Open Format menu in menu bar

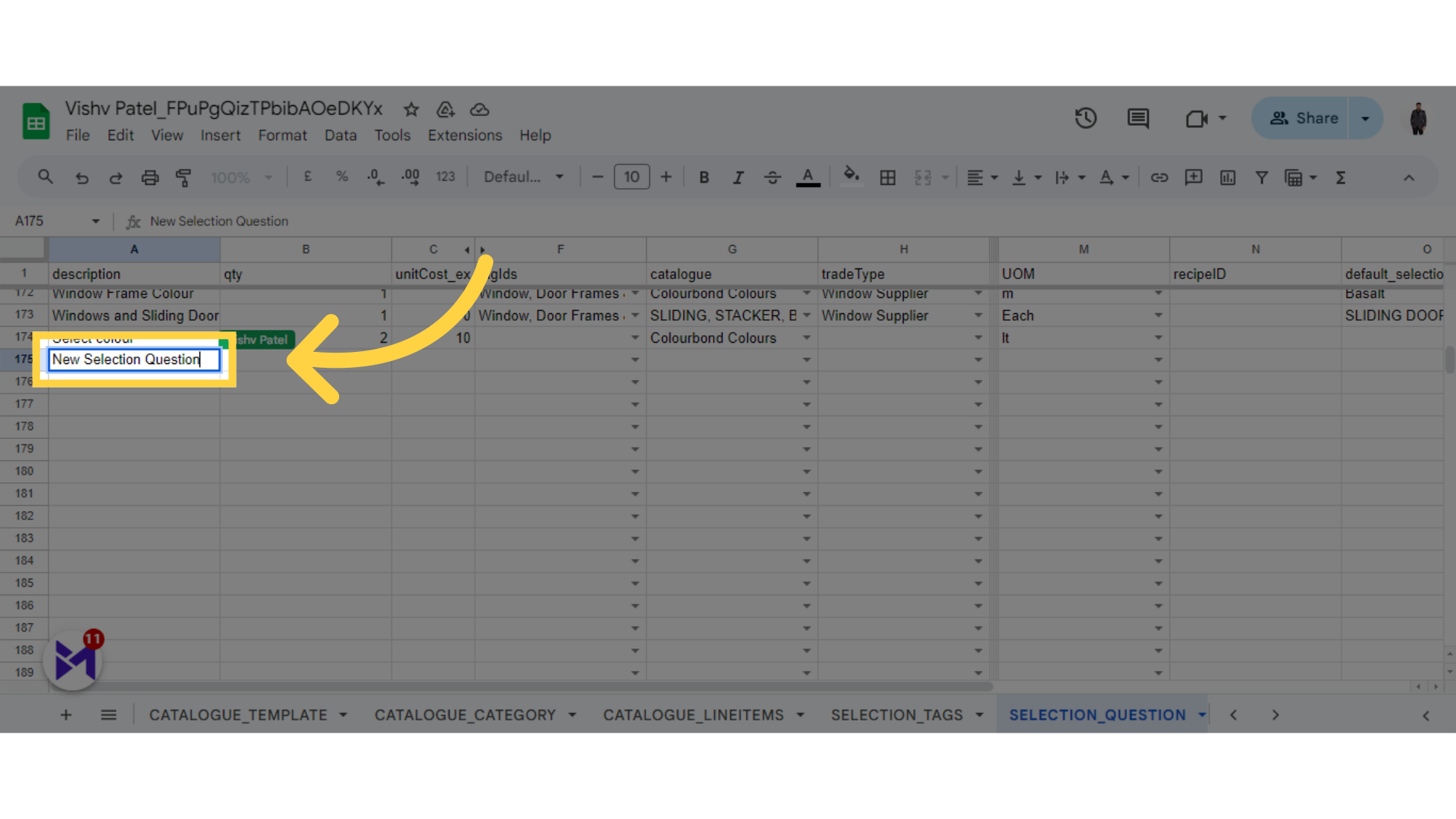coord(280,135)
